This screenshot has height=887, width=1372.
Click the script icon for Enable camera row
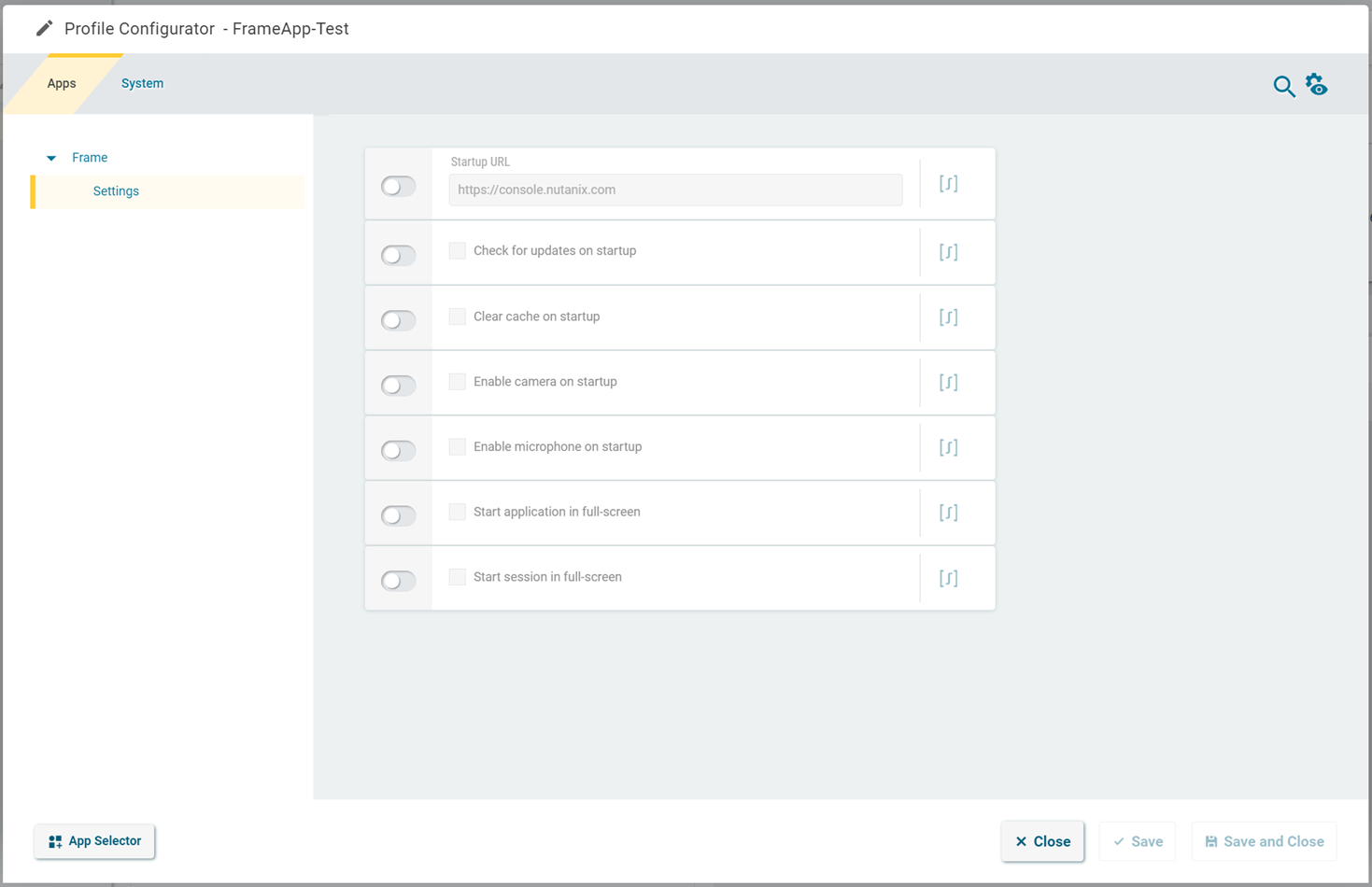click(x=948, y=382)
